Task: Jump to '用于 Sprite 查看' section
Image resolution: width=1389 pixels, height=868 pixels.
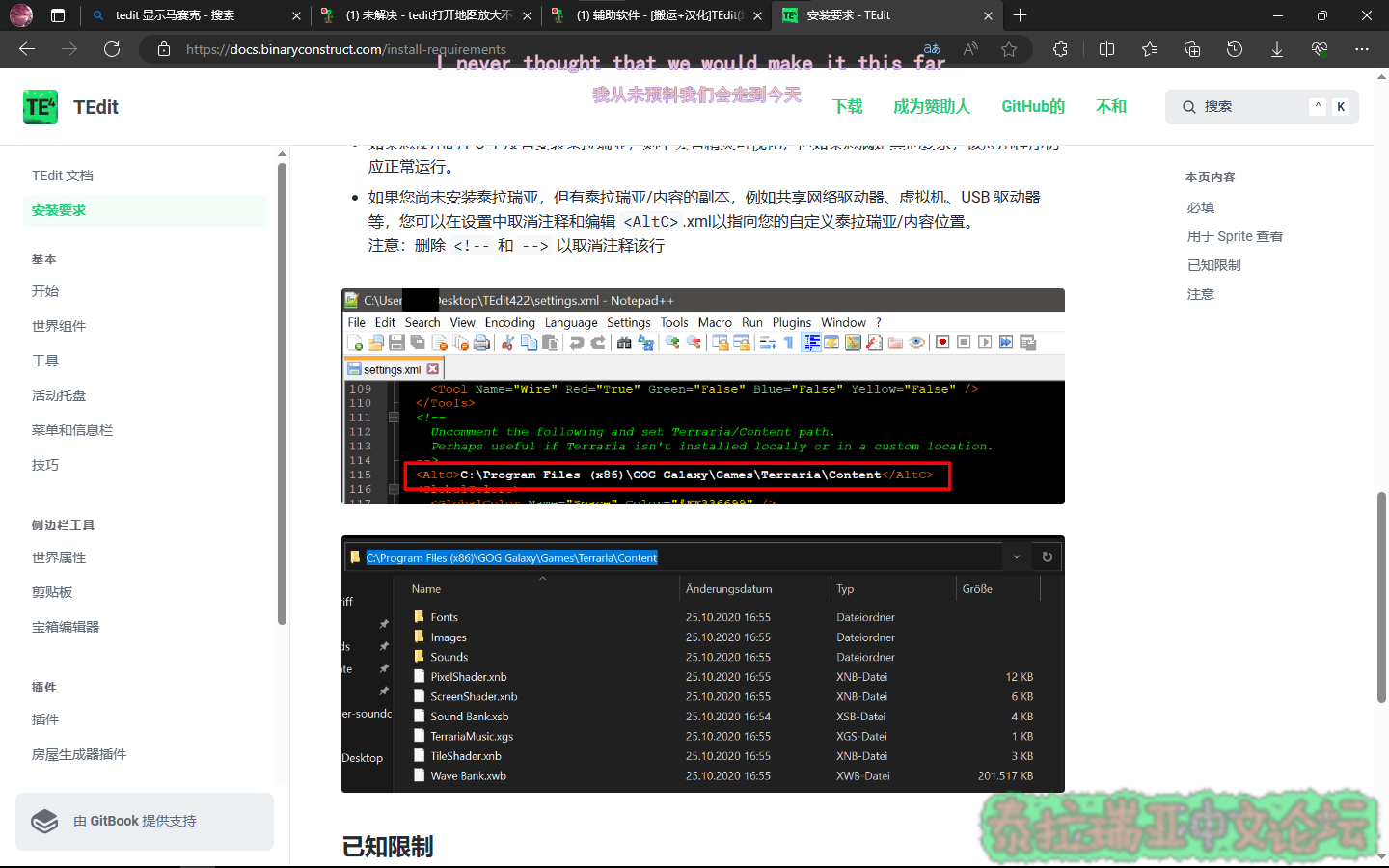Action: point(1235,236)
